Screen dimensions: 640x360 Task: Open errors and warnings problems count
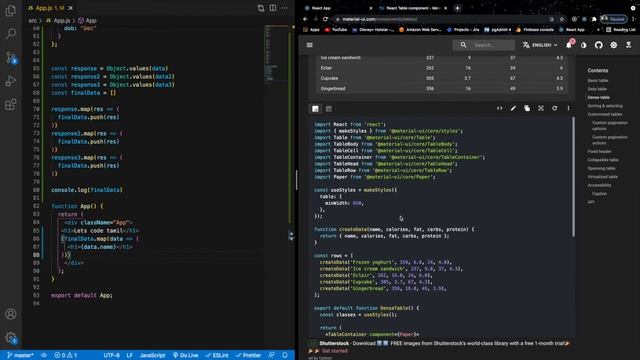click(66, 356)
